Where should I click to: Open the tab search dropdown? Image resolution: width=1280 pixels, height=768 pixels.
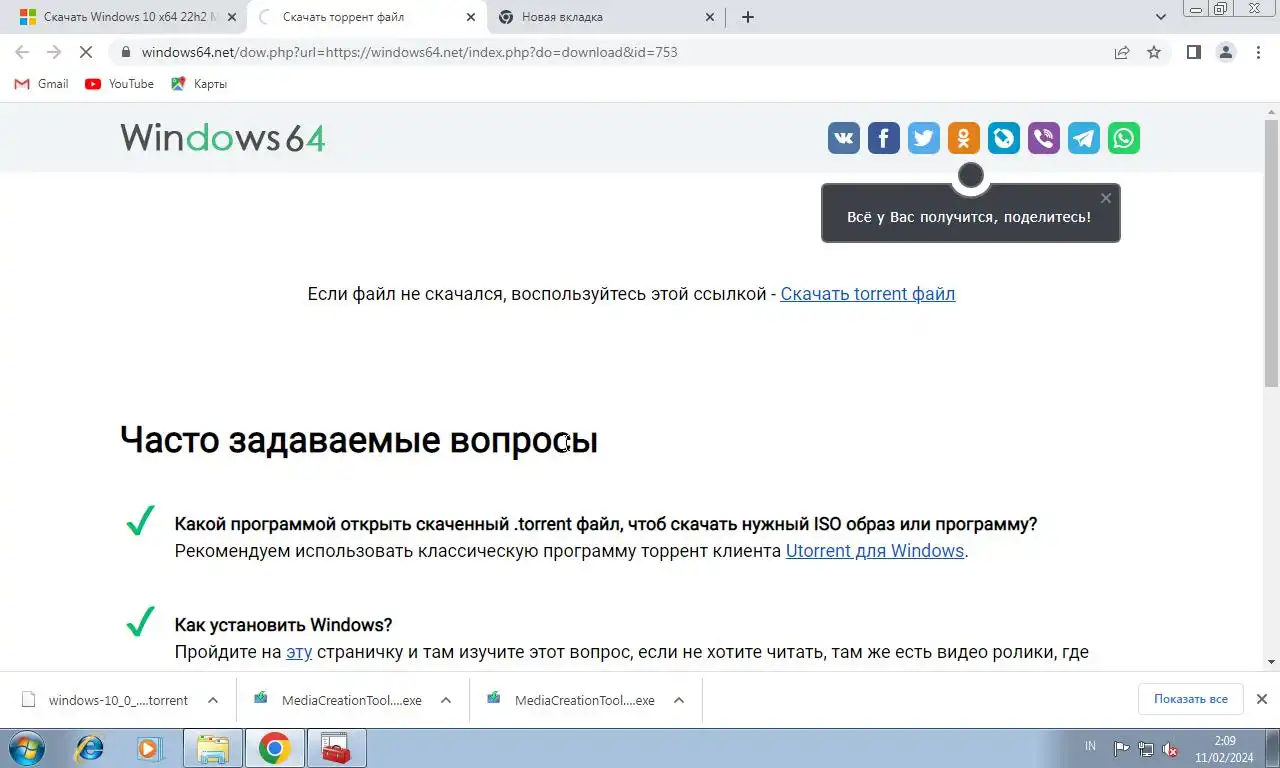[1161, 17]
